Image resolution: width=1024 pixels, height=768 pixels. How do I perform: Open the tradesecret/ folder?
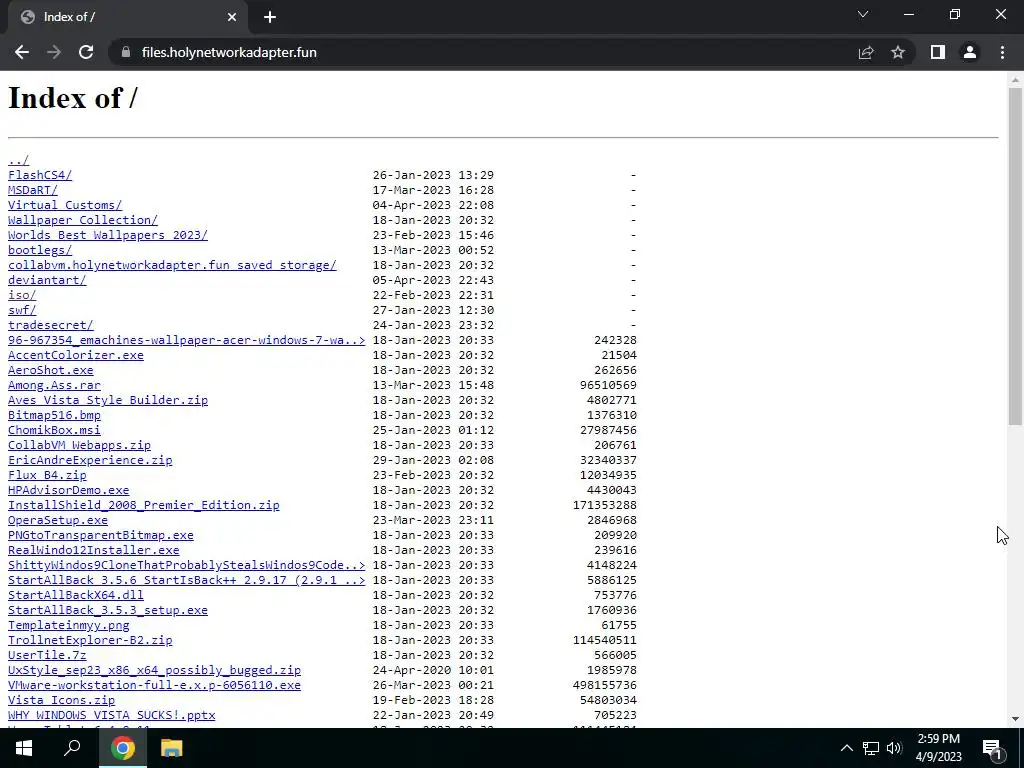pyautogui.click(x=51, y=325)
